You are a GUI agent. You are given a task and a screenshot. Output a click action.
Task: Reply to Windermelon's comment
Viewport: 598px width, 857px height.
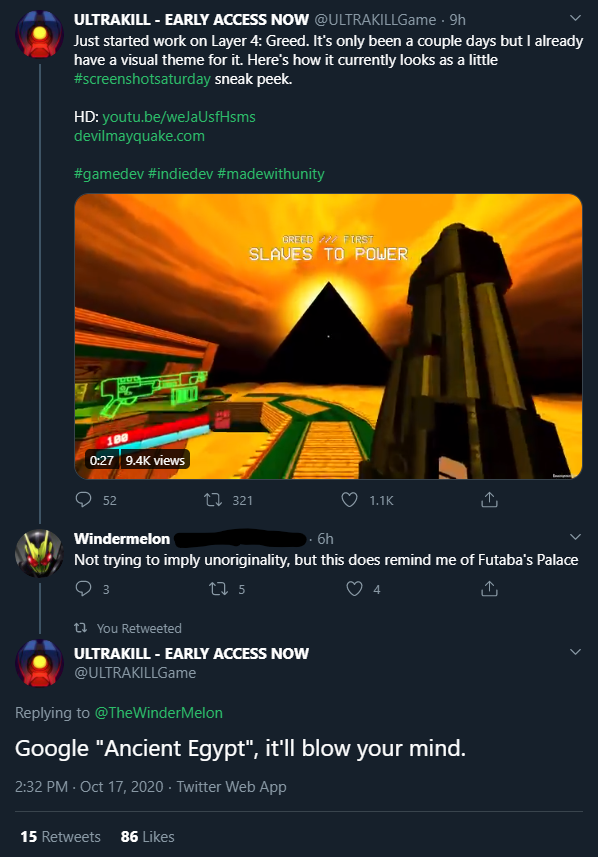point(83,589)
